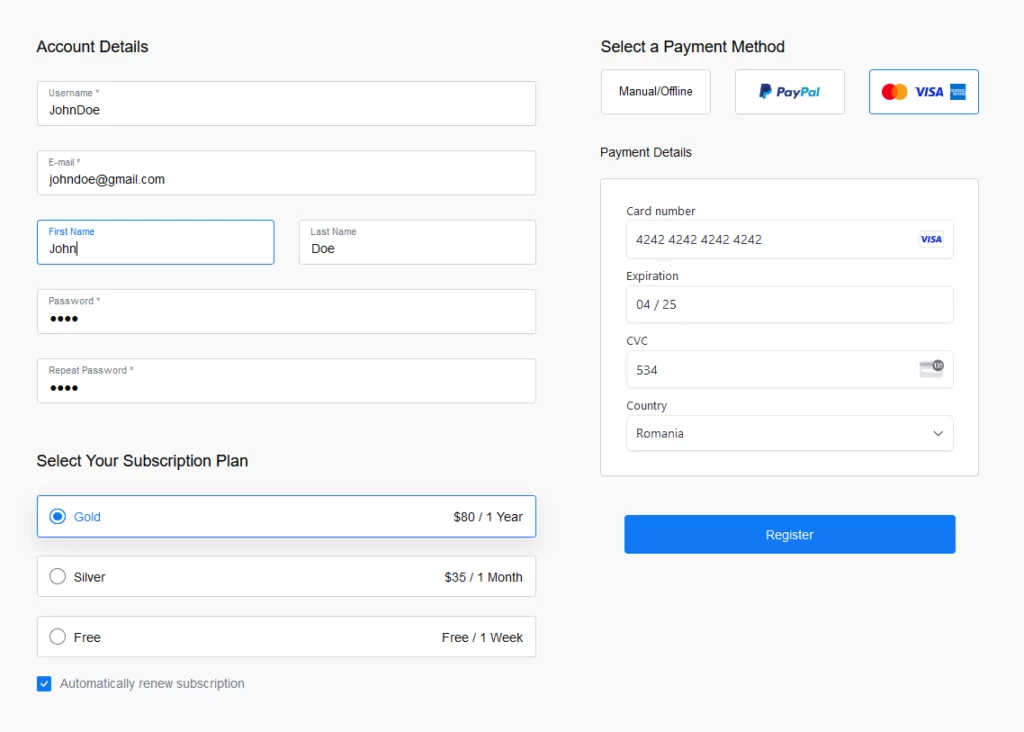
Task: Click the 'Payment Details' heading
Action: 646,152
